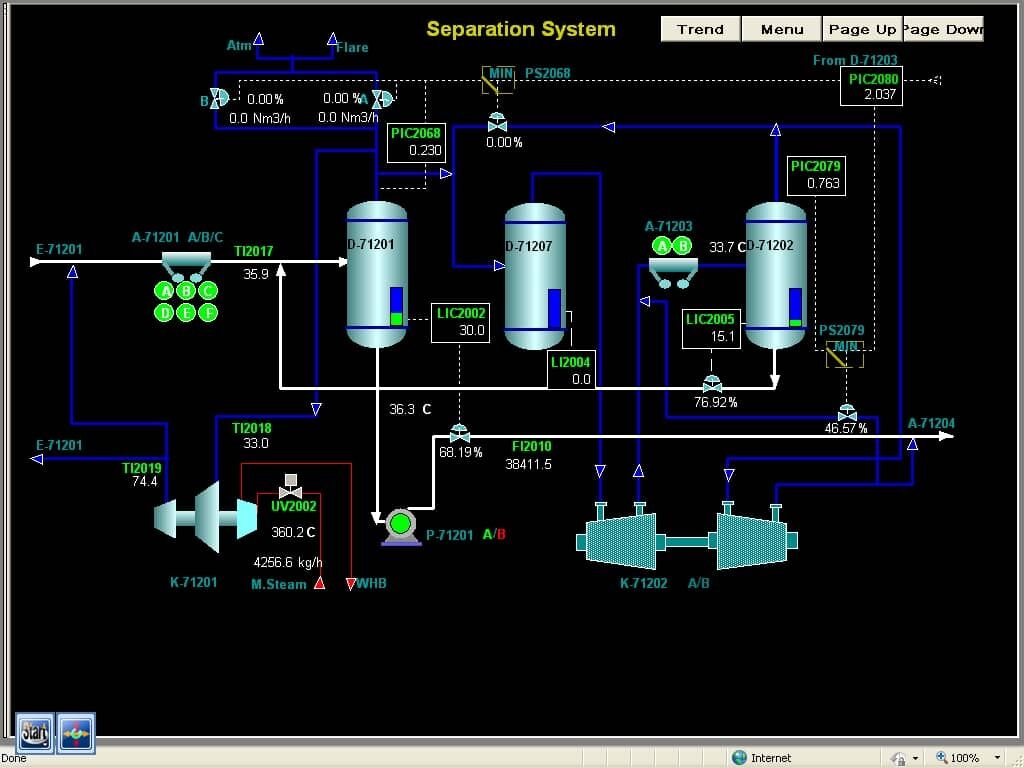Go to previous screen with Page Up
Viewport: 1024px width, 768px height.
(862, 29)
